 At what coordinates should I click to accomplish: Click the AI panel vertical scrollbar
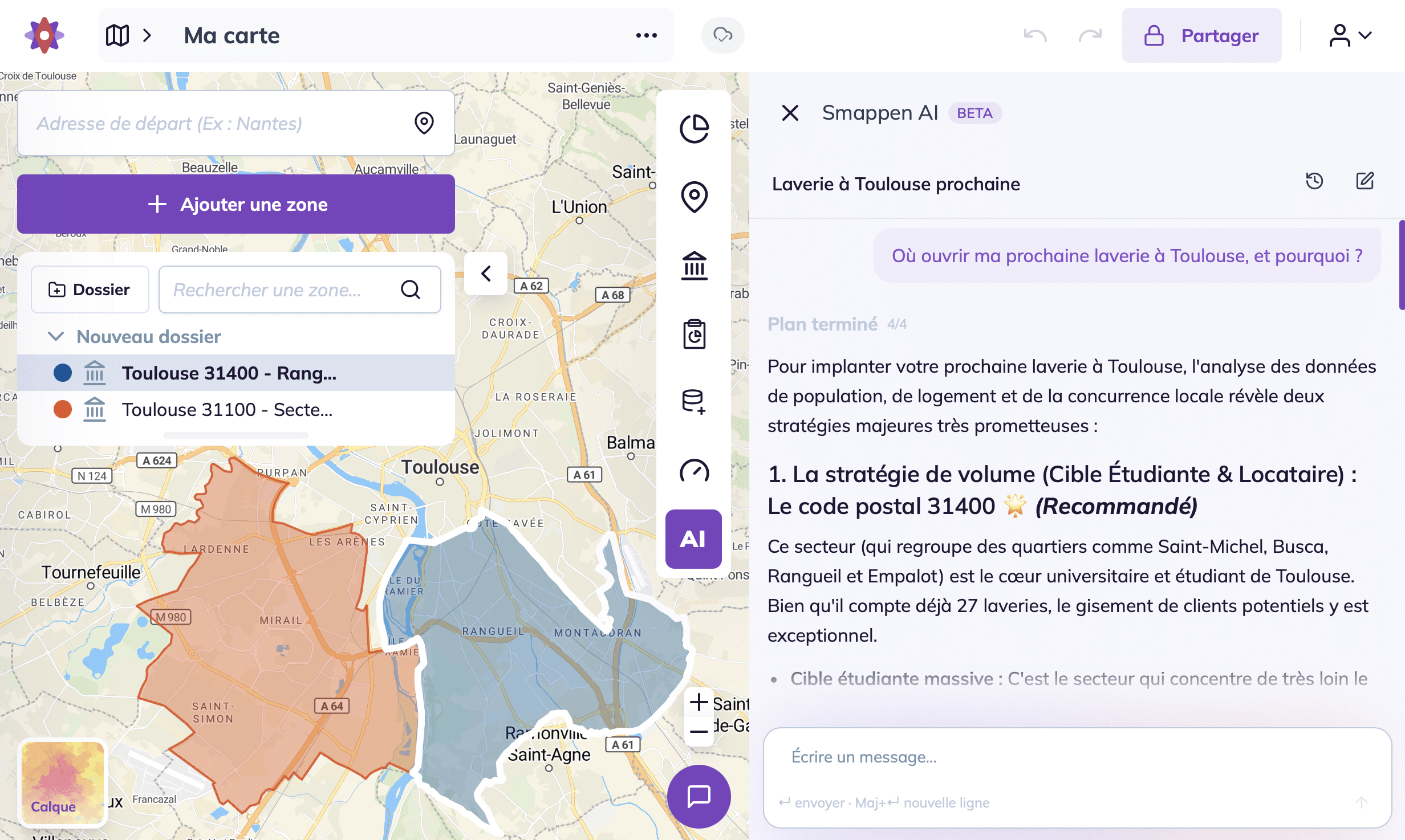point(1402,265)
